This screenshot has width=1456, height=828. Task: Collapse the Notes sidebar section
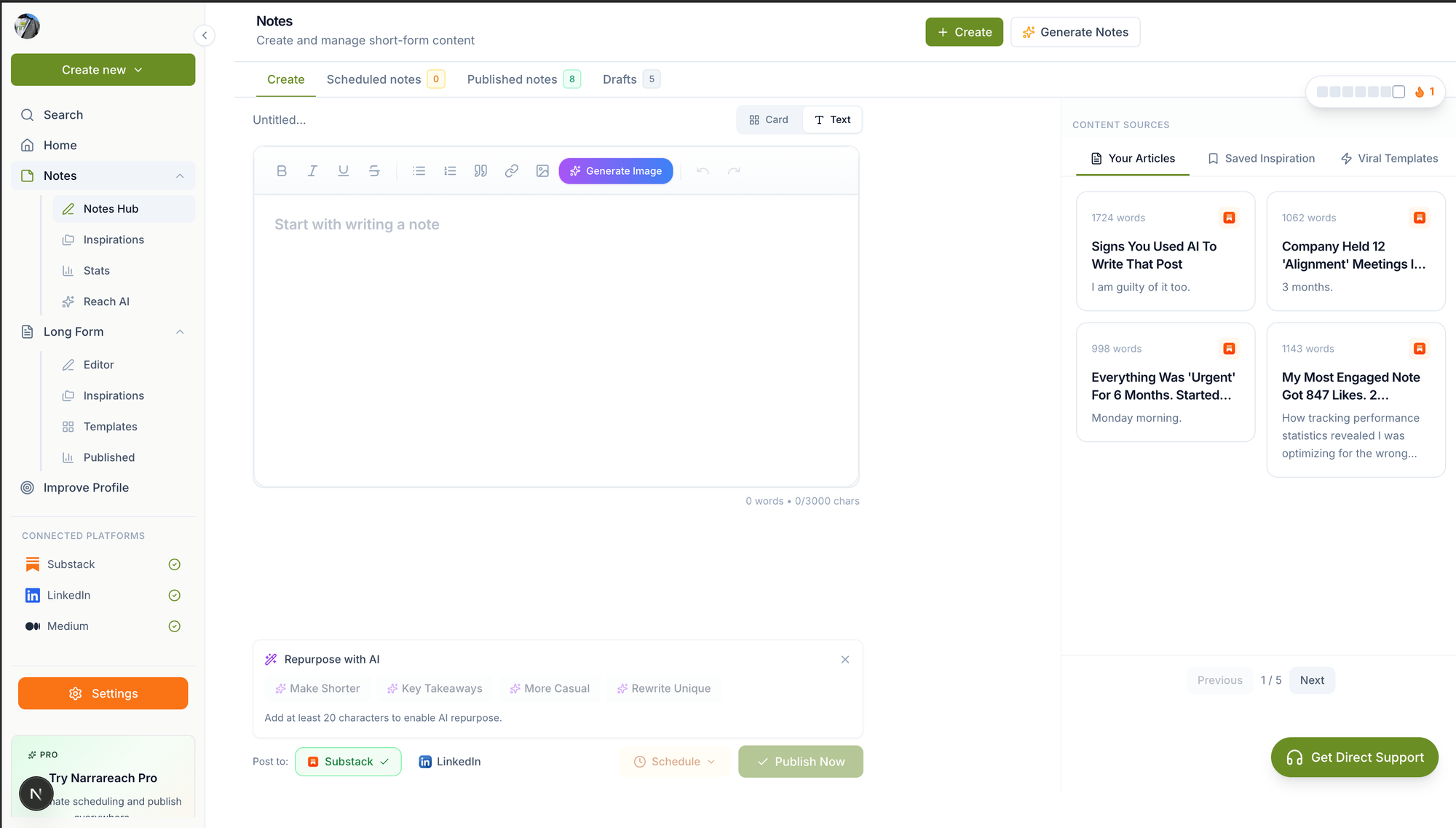180,176
